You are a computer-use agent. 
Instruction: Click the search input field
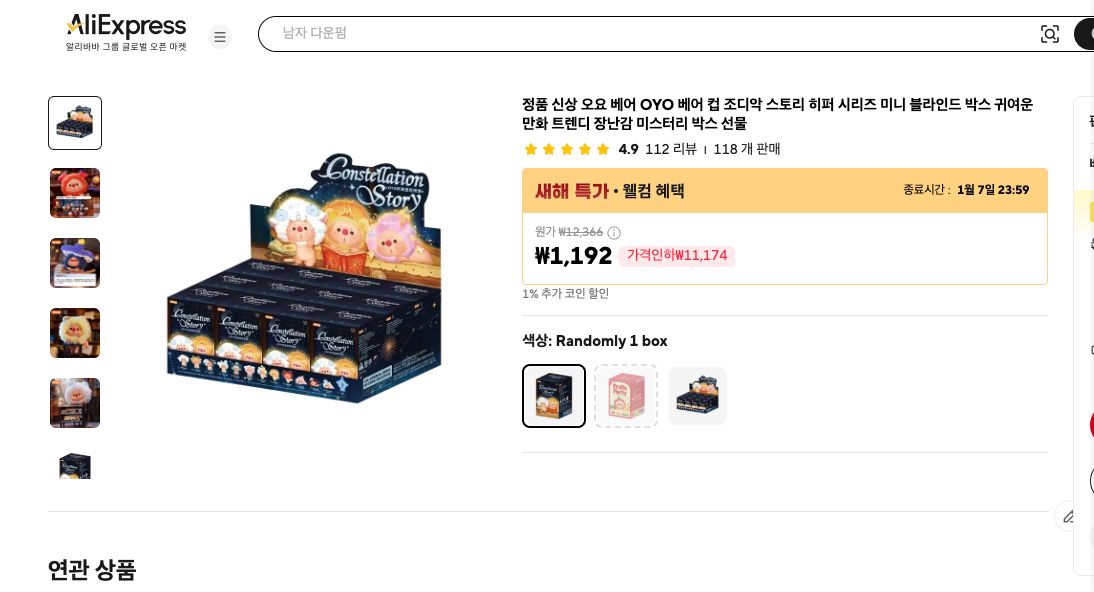[650, 33]
